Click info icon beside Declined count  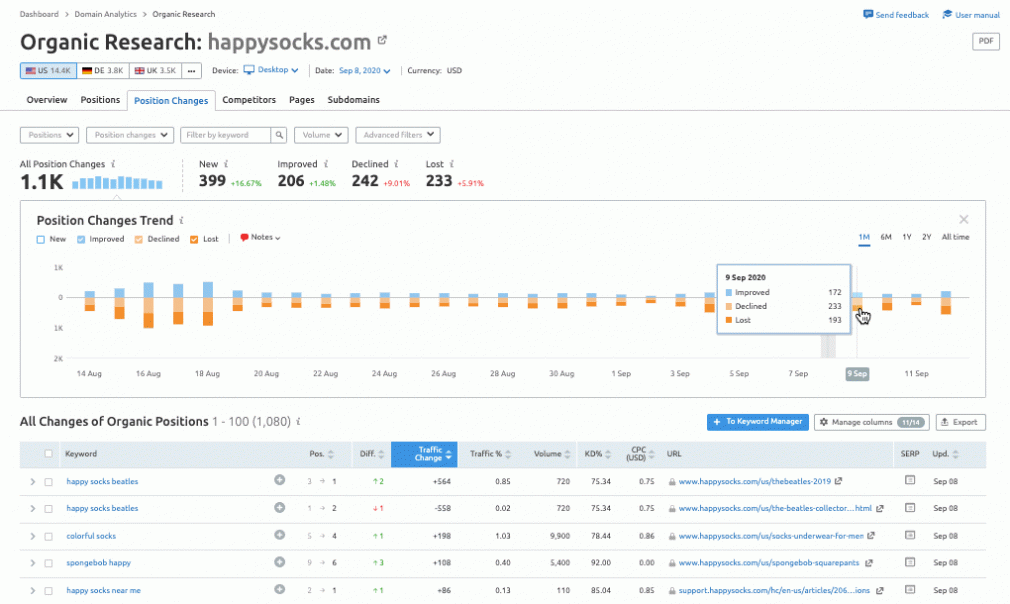(396, 164)
